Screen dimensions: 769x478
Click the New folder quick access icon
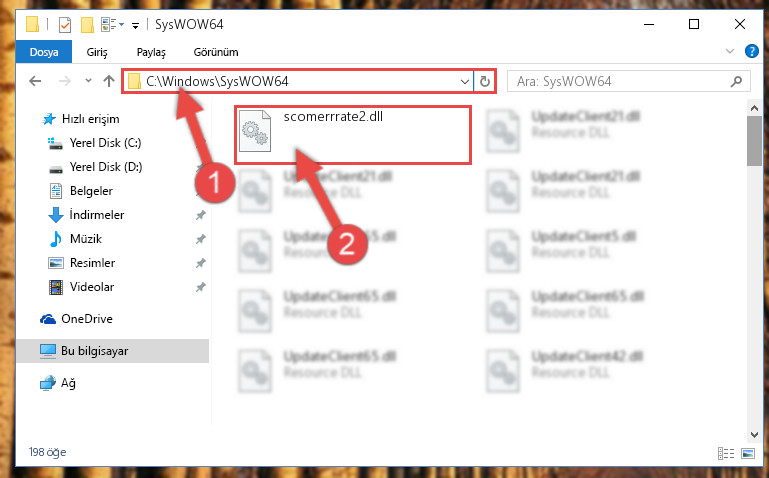coord(87,24)
